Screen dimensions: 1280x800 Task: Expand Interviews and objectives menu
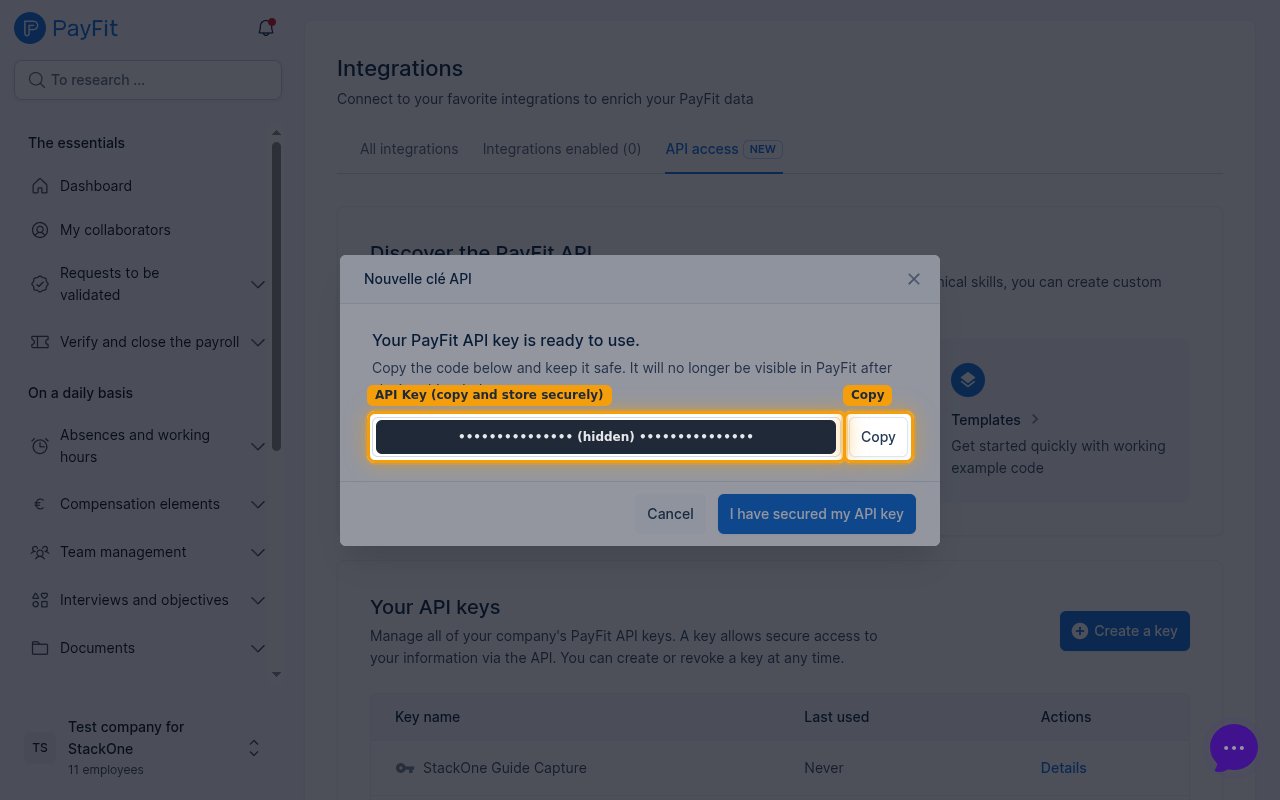tap(257, 600)
